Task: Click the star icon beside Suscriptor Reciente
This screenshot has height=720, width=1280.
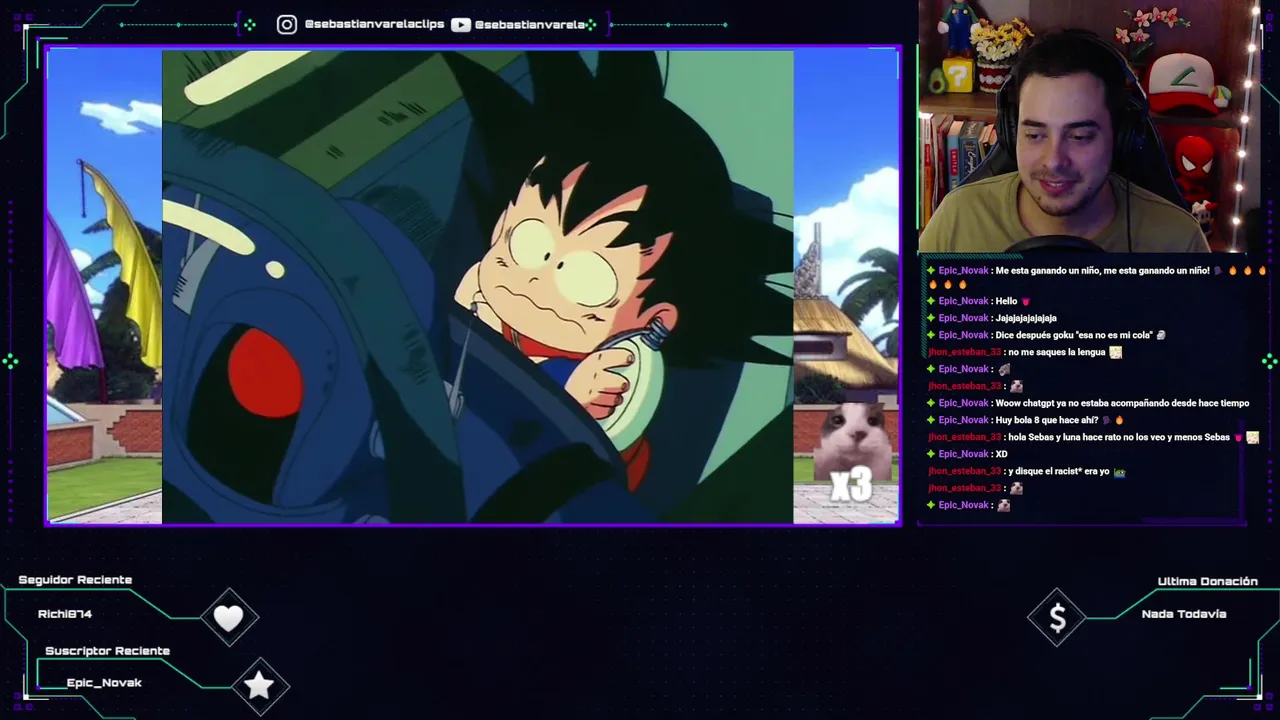Action: click(259, 685)
